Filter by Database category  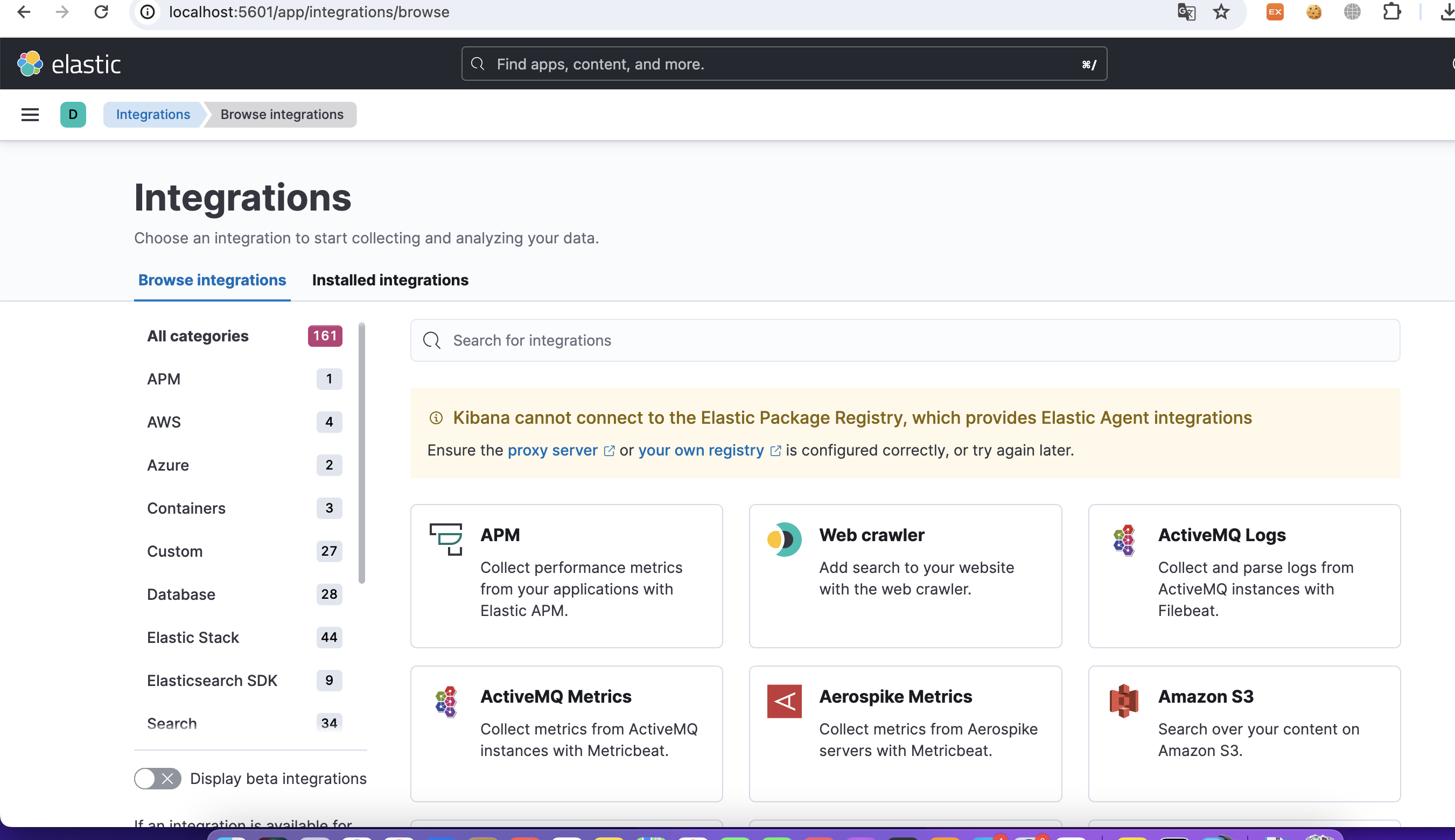244,594
